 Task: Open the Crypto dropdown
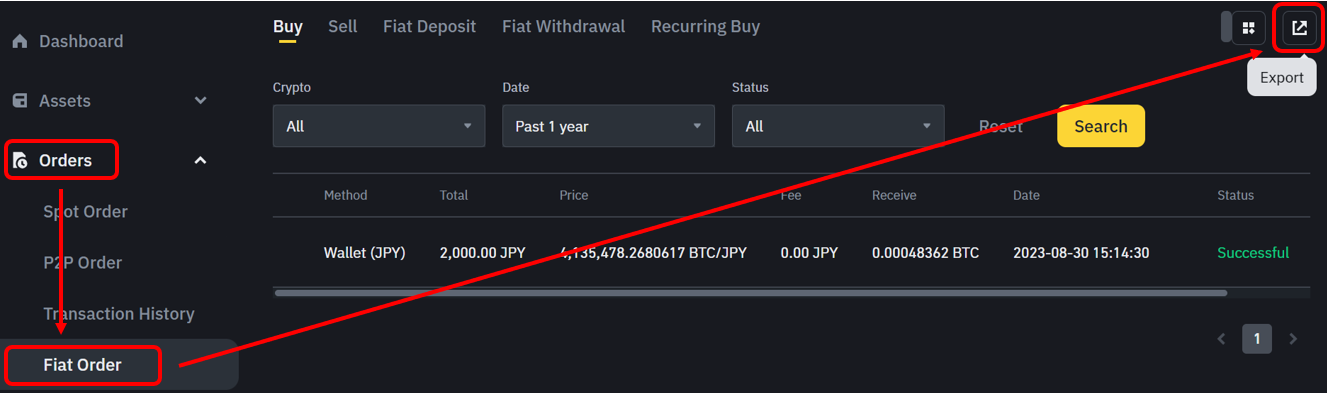click(x=379, y=126)
